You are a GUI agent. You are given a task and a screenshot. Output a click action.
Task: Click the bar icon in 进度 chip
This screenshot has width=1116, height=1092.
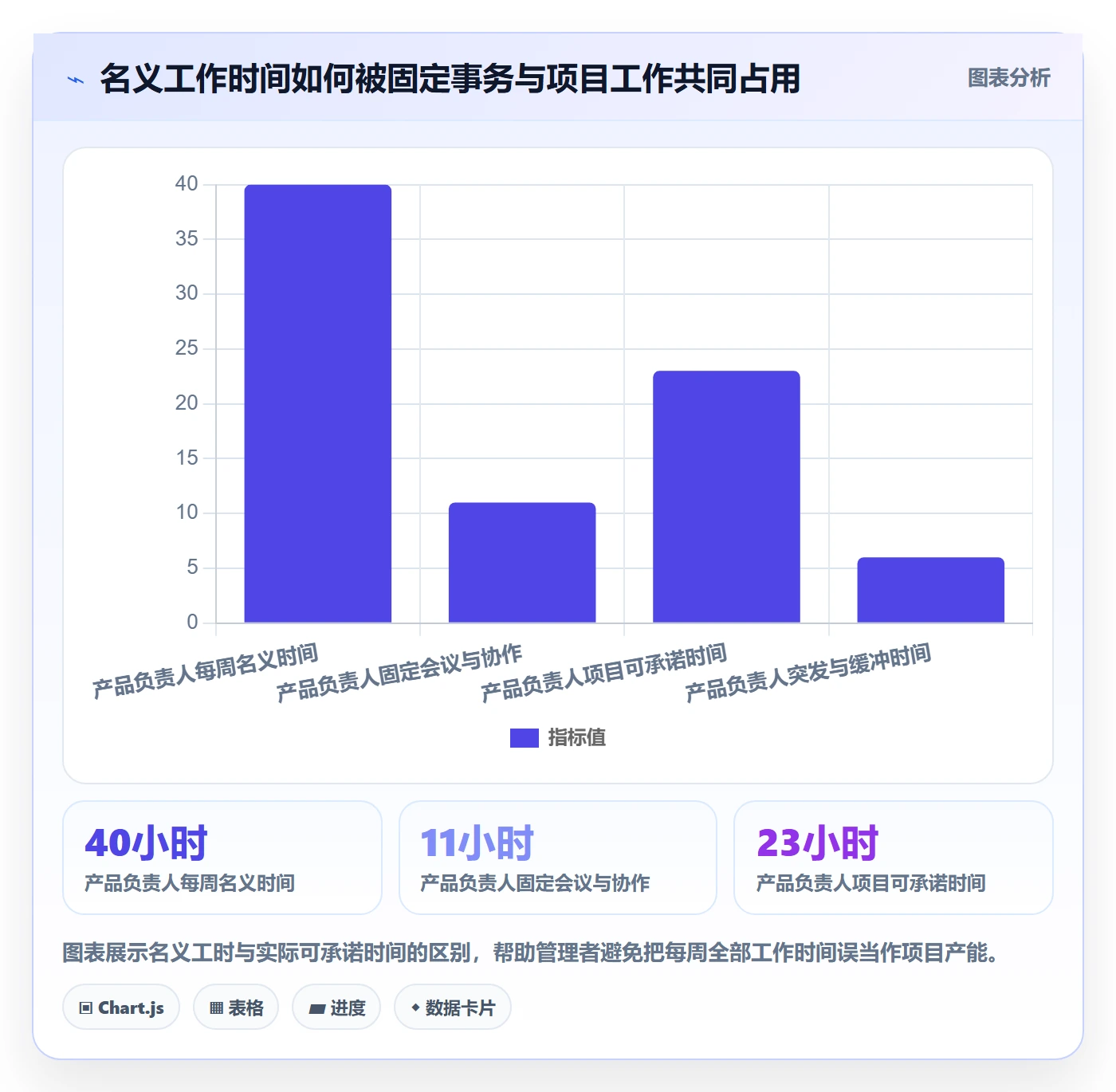316,1009
